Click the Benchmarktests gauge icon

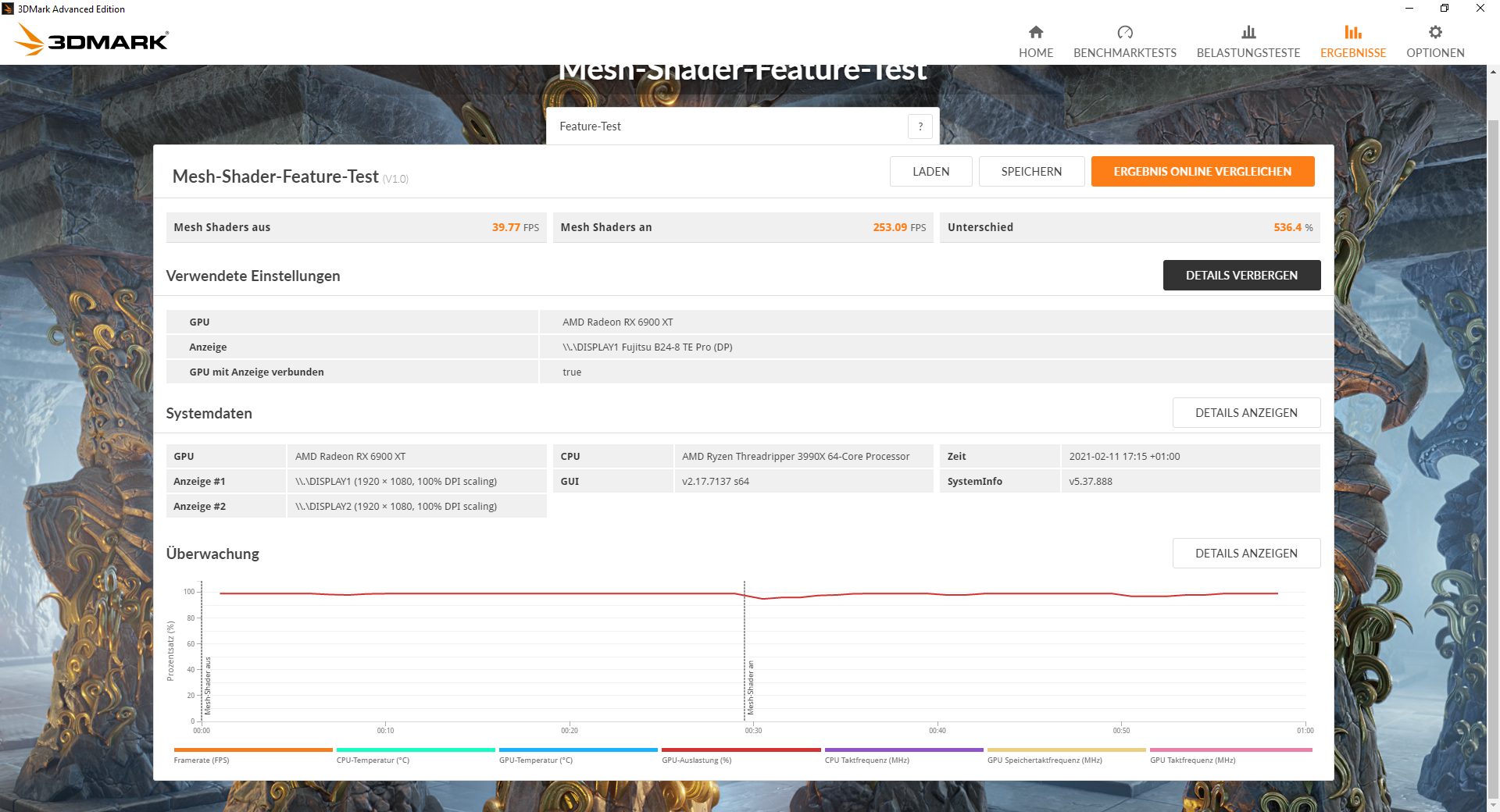[1125, 32]
